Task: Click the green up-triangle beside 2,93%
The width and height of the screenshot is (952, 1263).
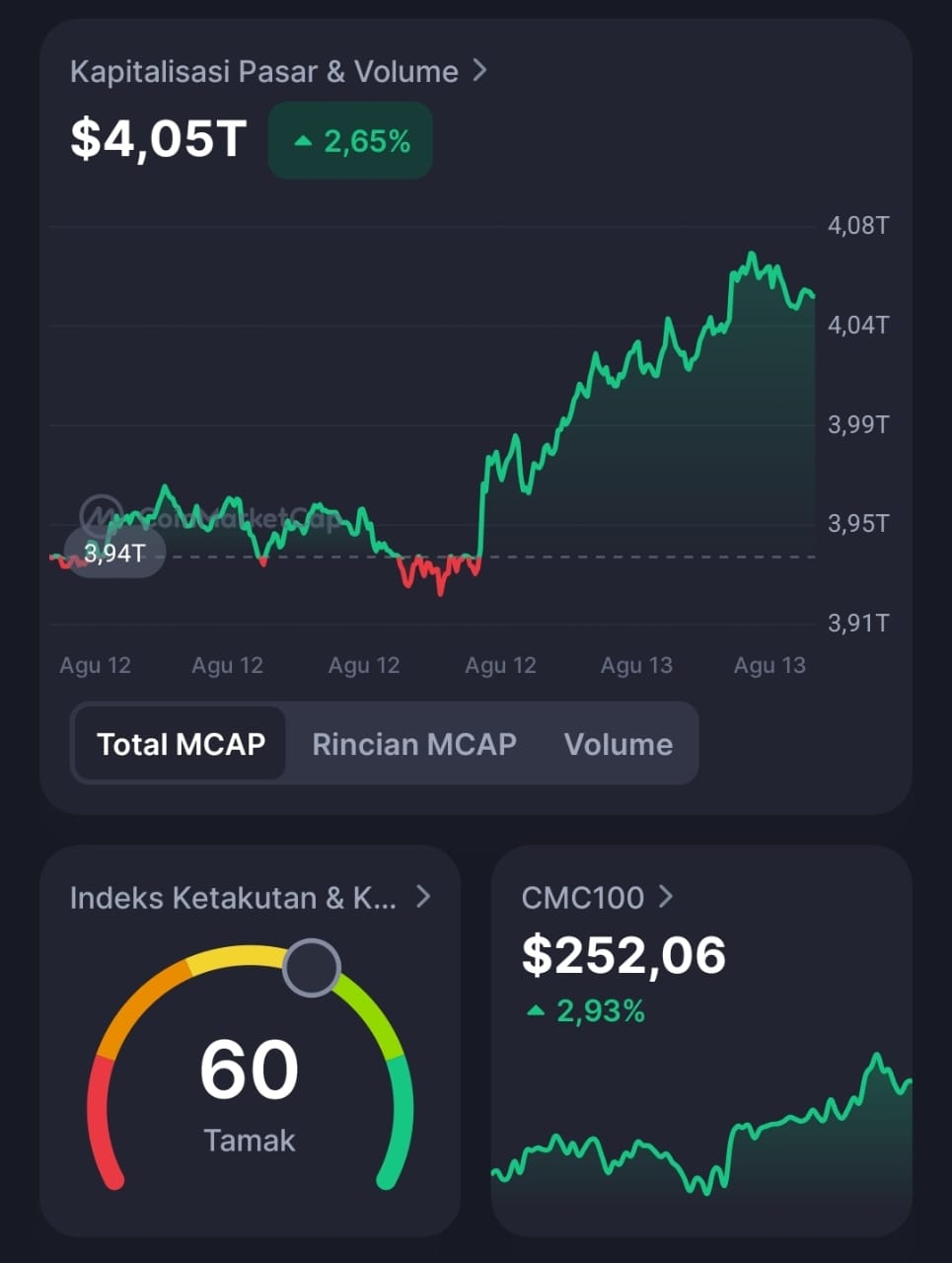Action: (536, 1010)
